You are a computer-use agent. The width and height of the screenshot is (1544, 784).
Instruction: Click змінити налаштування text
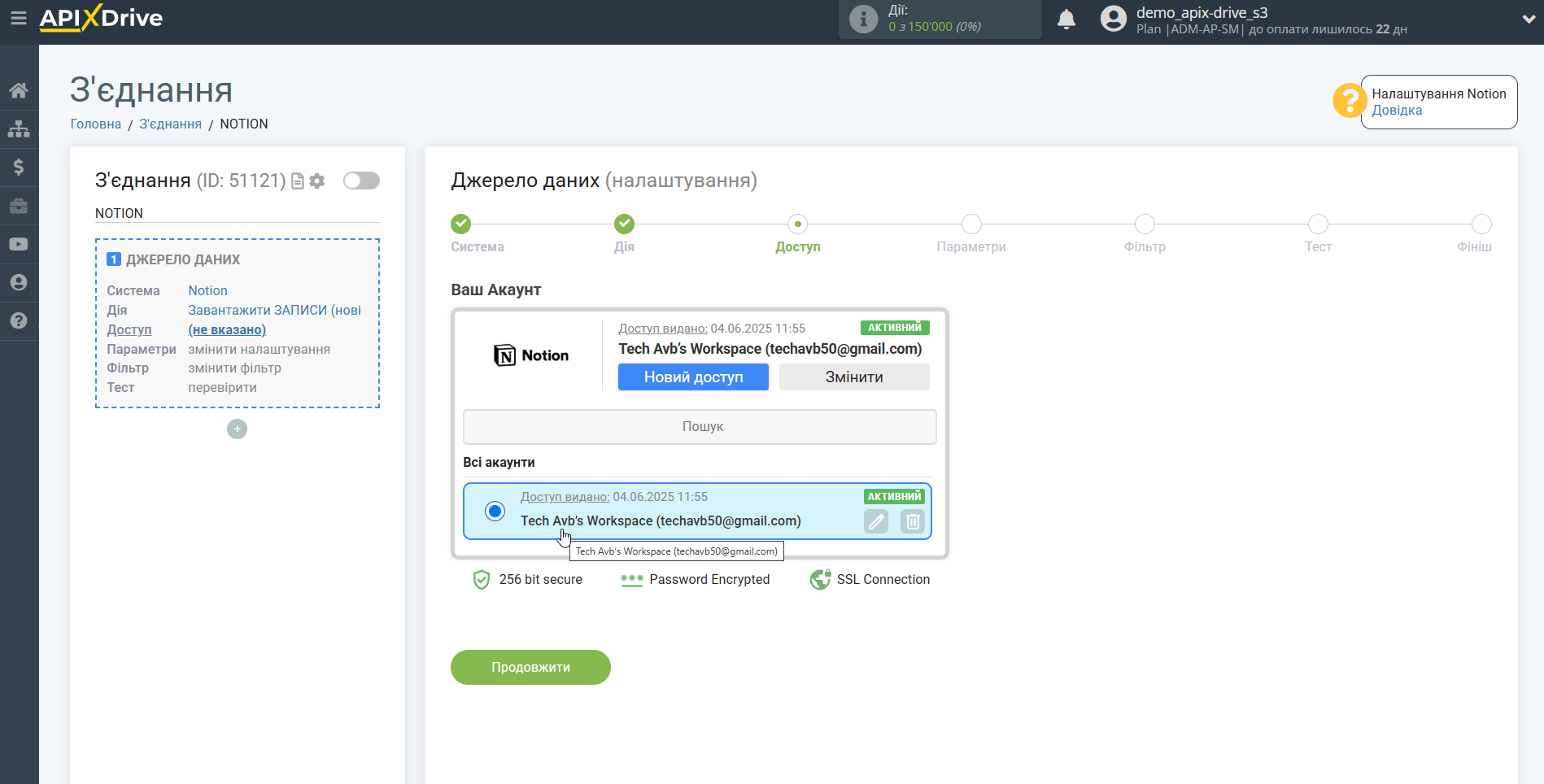pos(260,350)
